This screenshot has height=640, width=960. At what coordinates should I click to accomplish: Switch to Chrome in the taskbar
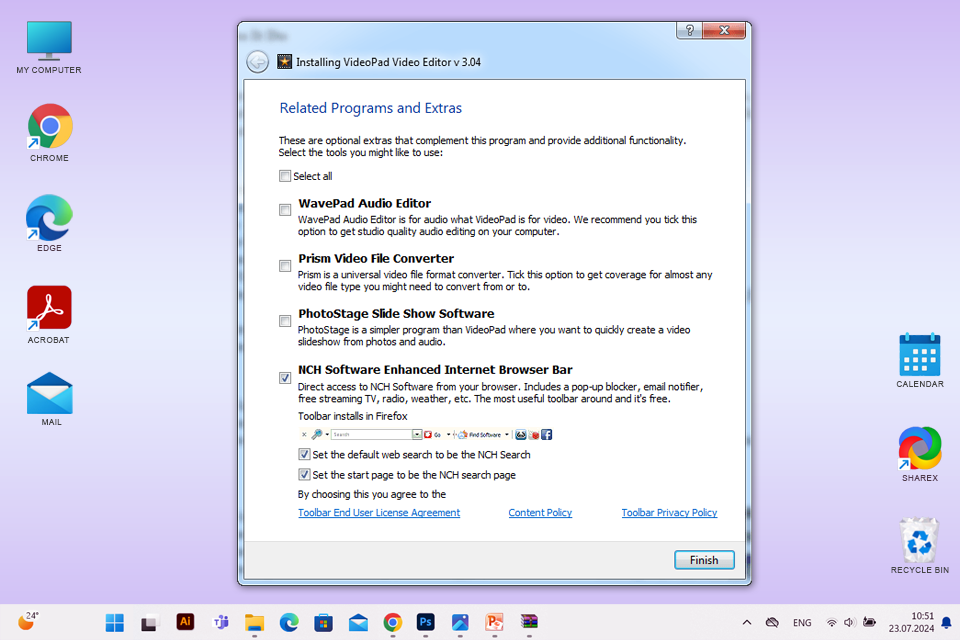392,623
